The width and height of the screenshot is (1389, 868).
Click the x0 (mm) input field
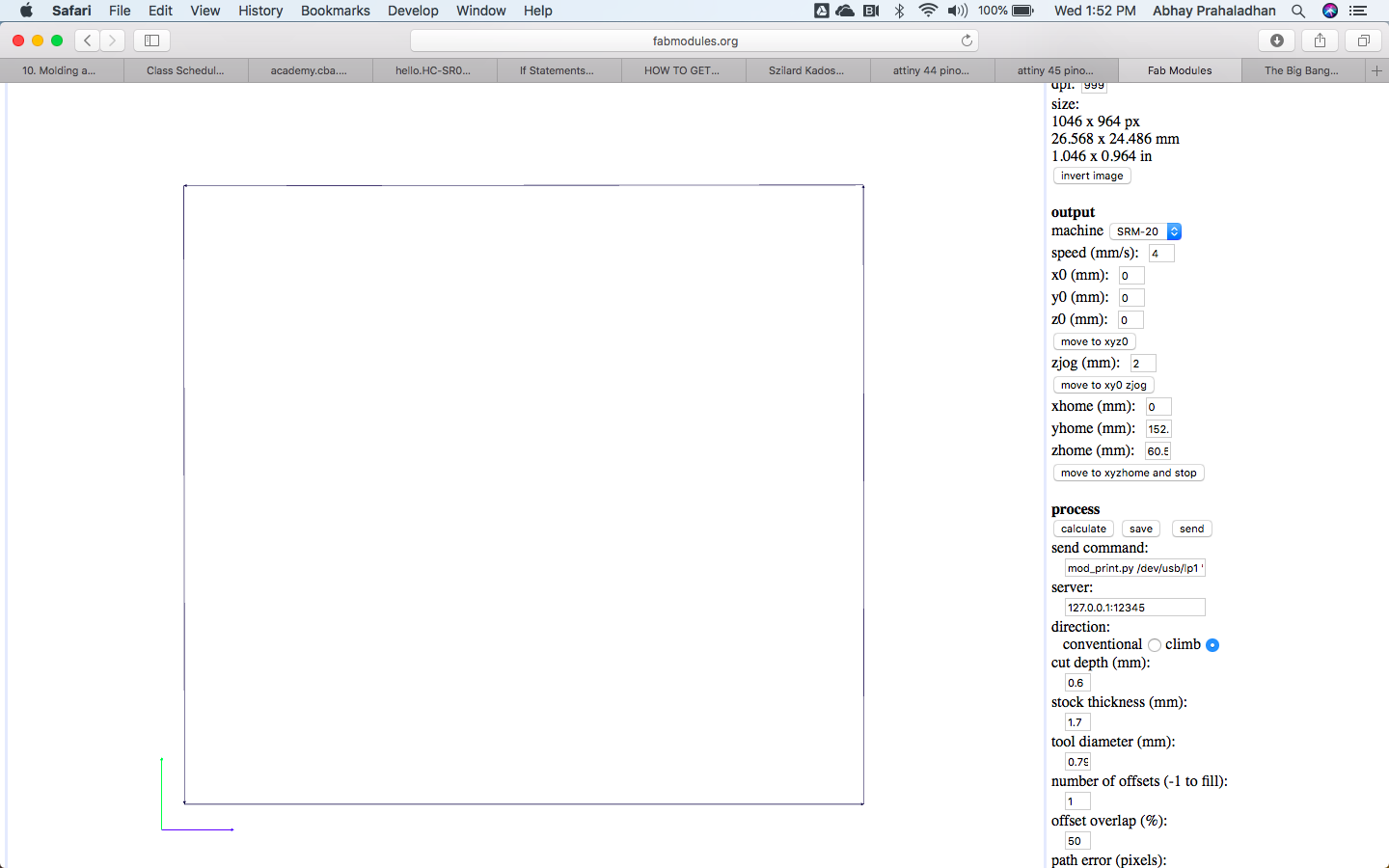point(1131,276)
